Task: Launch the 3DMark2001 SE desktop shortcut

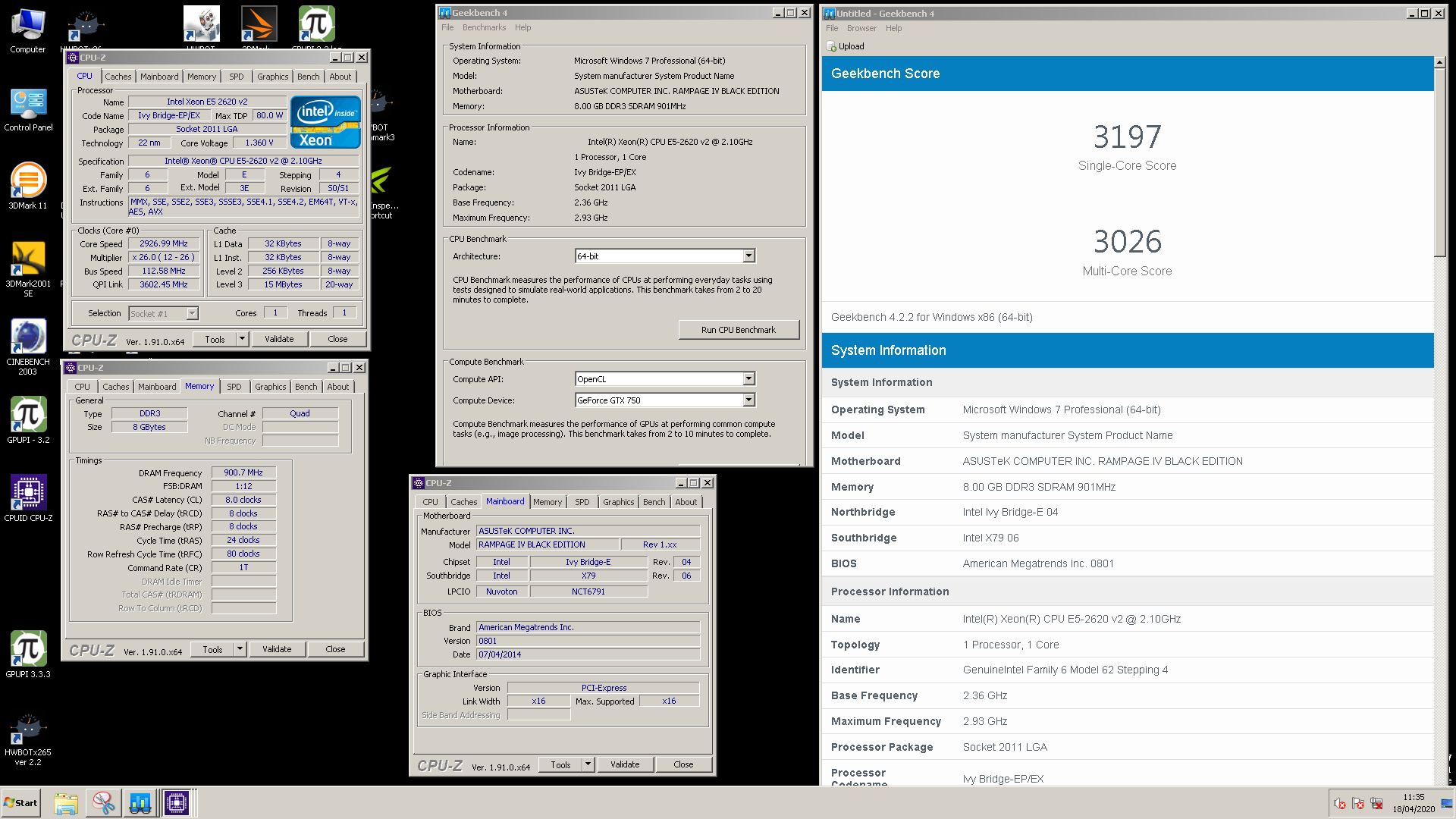Action: [x=28, y=269]
